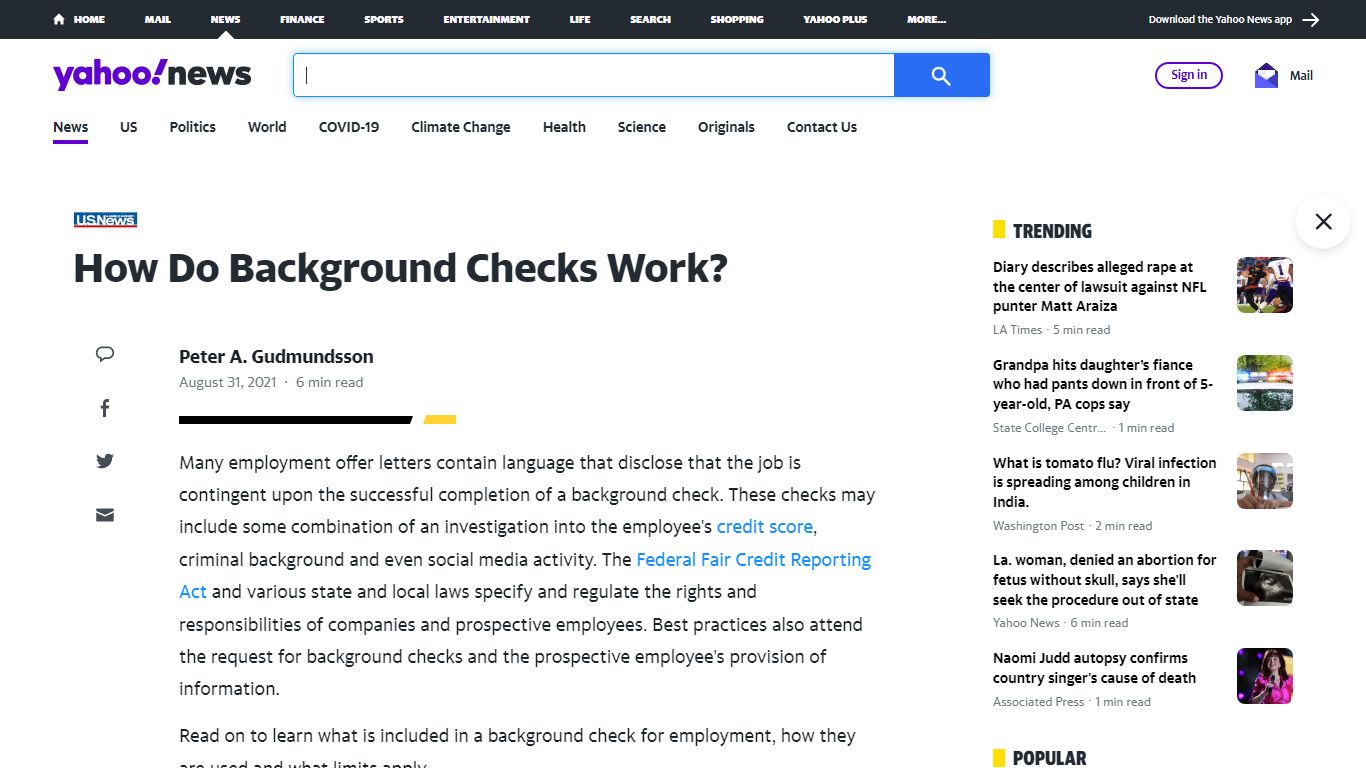Open the Contact Us tab
The width and height of the screenshot is (1366, 768).
click(x=822, y=127)
